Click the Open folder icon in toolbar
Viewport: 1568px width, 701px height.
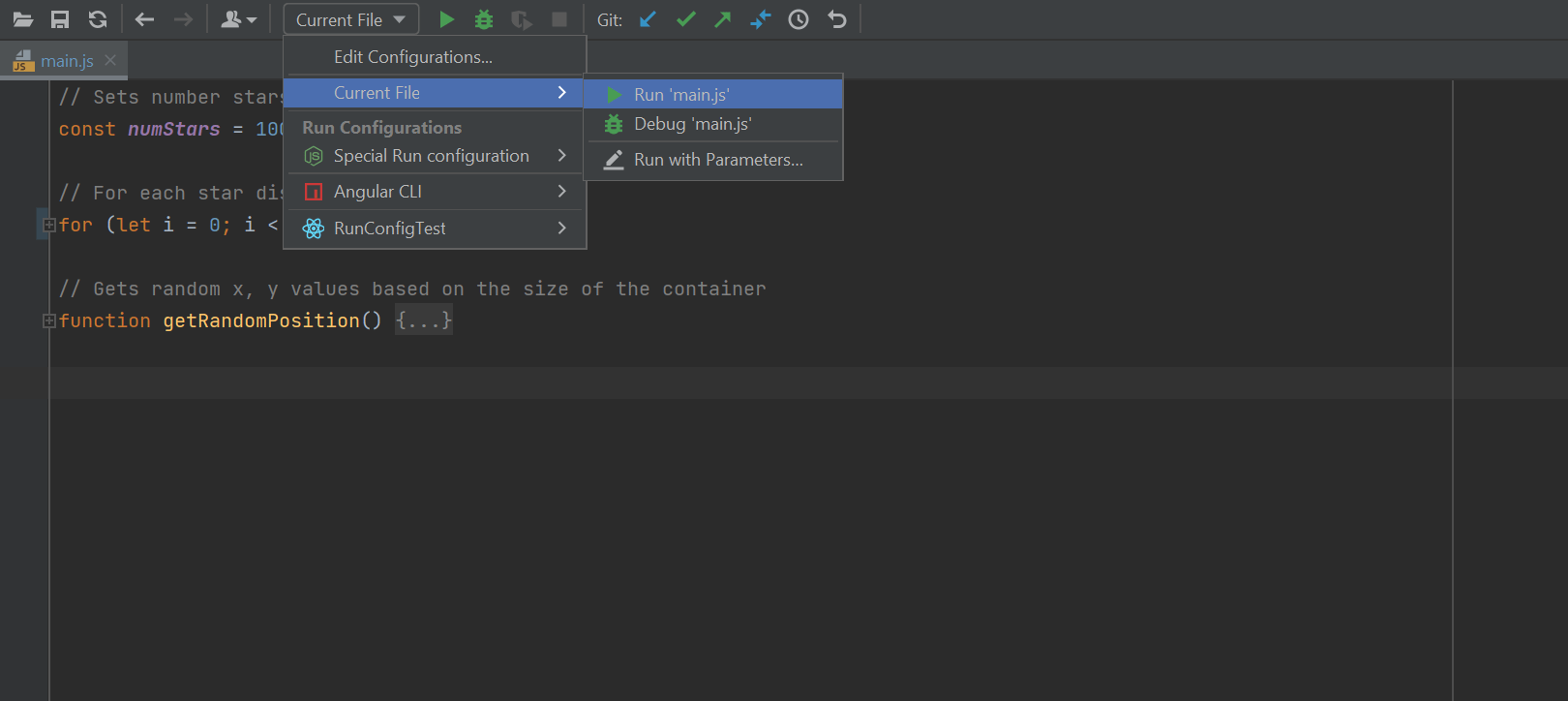(22, 19)
